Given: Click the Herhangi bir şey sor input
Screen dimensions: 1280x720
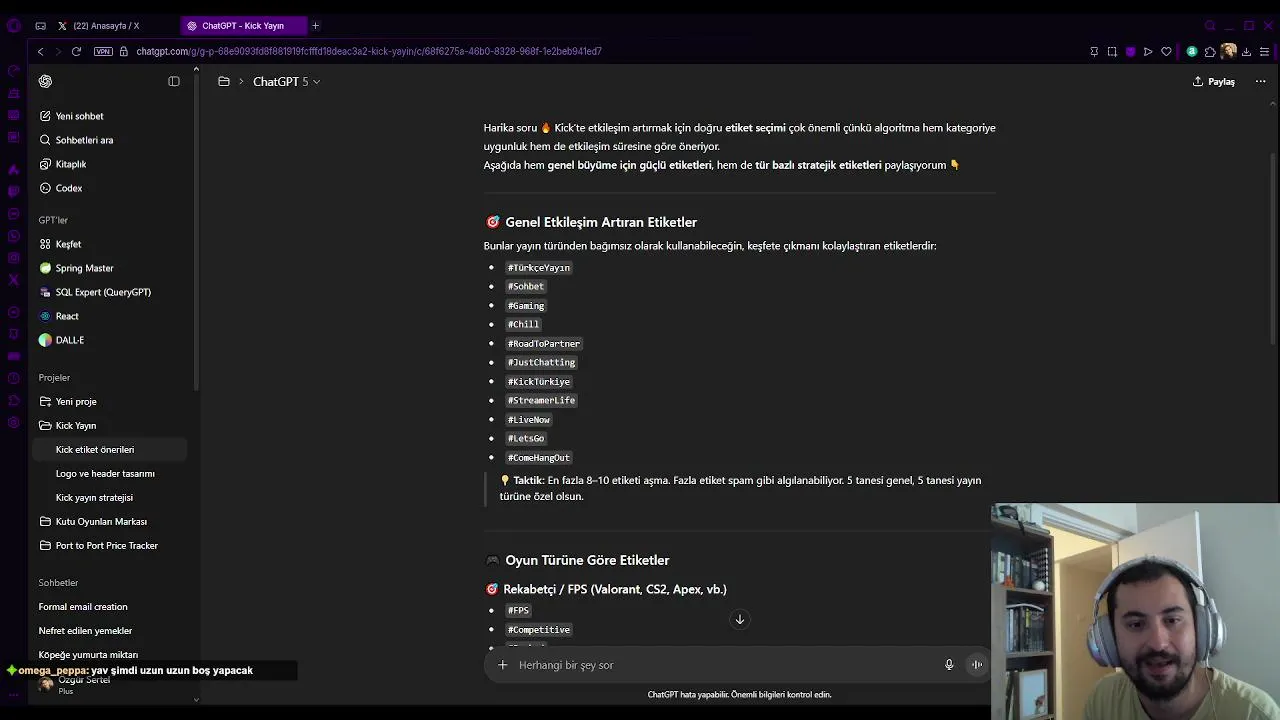Looking at the screenshot, I should tap(720, 665).
